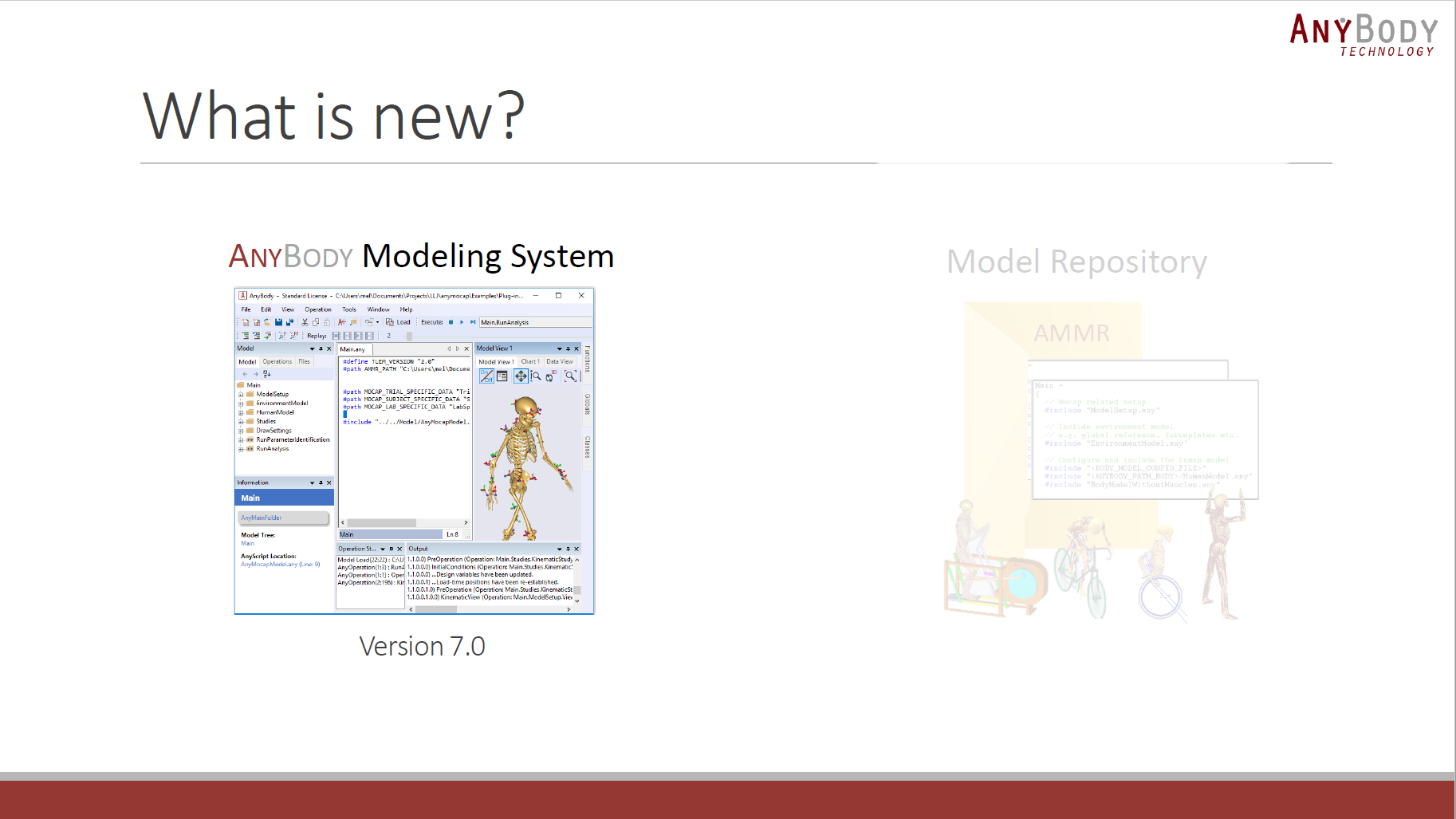Click the Find text icon (red A arrow)
Viewport: 1456px width, 819px height.
[x=342, y=322]
